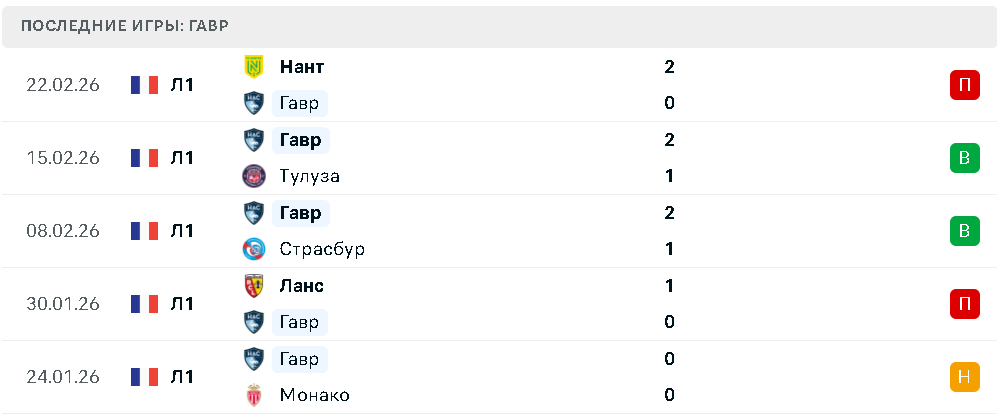Image resolution: width=997 pixels, height=418 pixels.
Task: Click French flag icon beside 24.01.26
Action: (x=144, y=377)
